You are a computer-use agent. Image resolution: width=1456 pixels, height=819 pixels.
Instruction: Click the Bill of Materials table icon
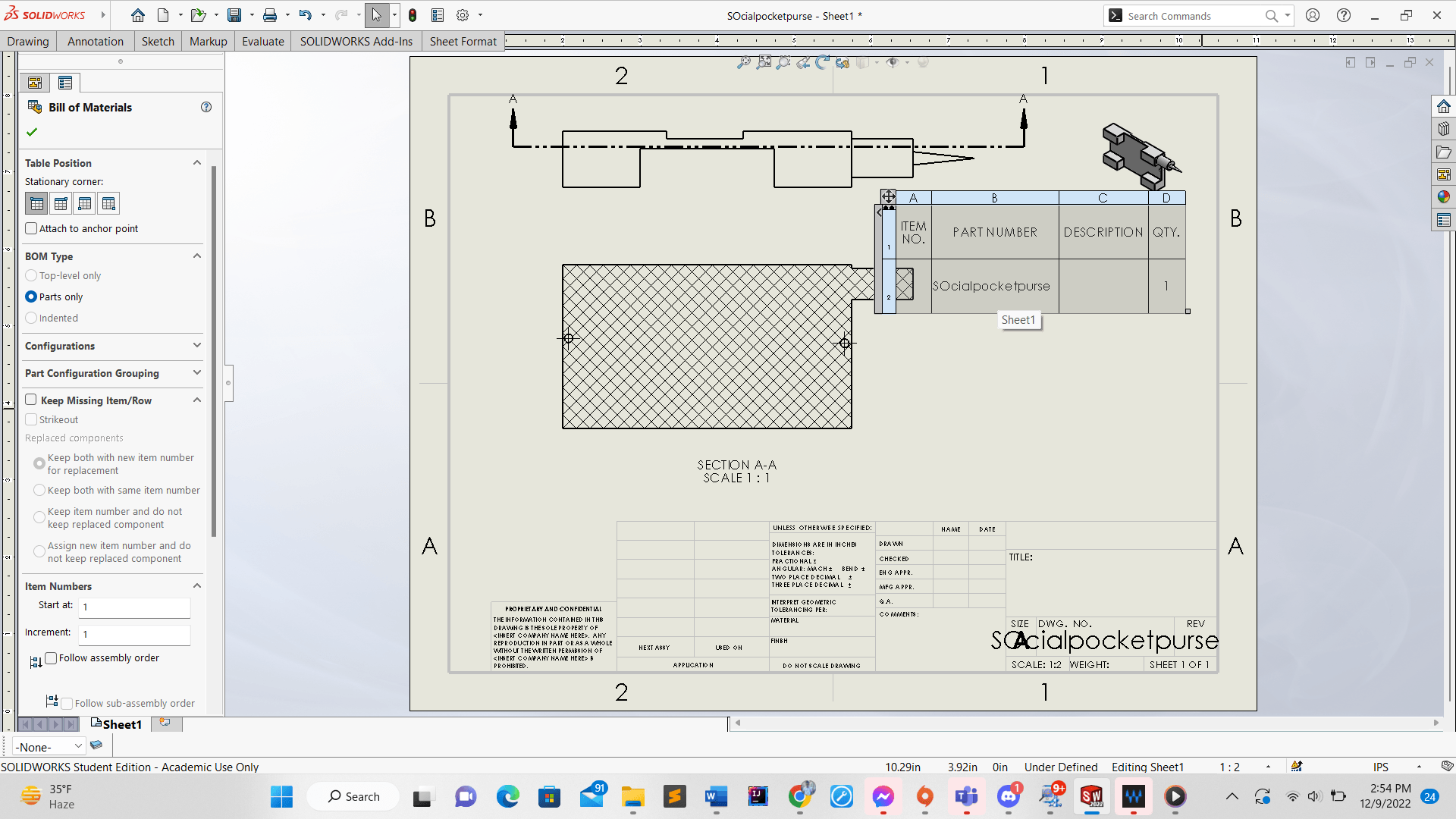[35, 107]
